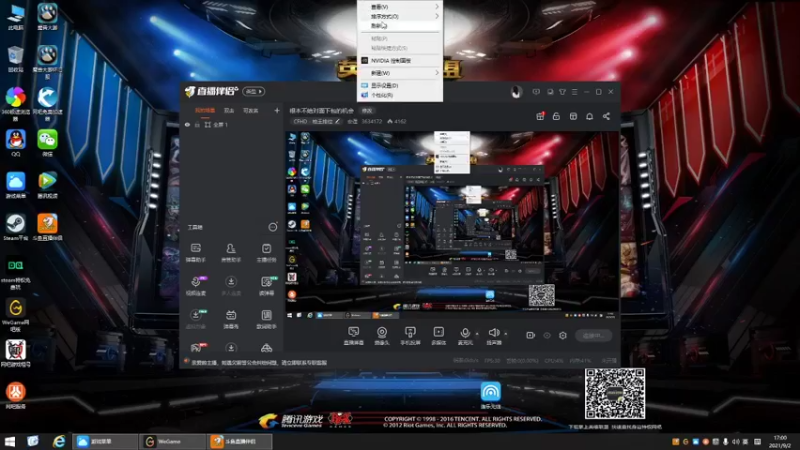Click the 修改 button beside stream title
Viewport: 800px width, 450px height.
click(x=367, y=110)
